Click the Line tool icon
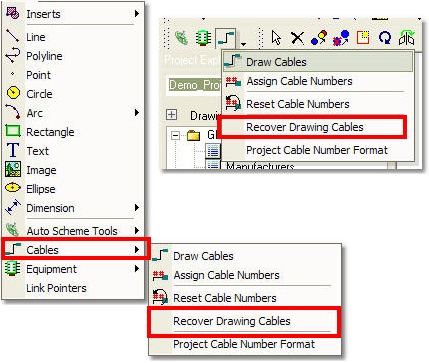The image size is (429, 363). pyautogui.click(x=13, y=36)
